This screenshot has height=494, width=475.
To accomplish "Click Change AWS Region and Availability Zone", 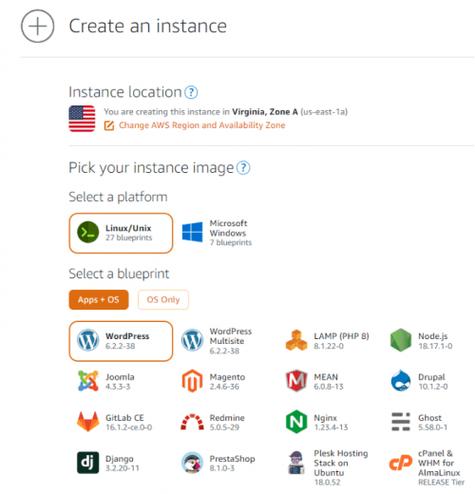I will (x=202, y=125).
